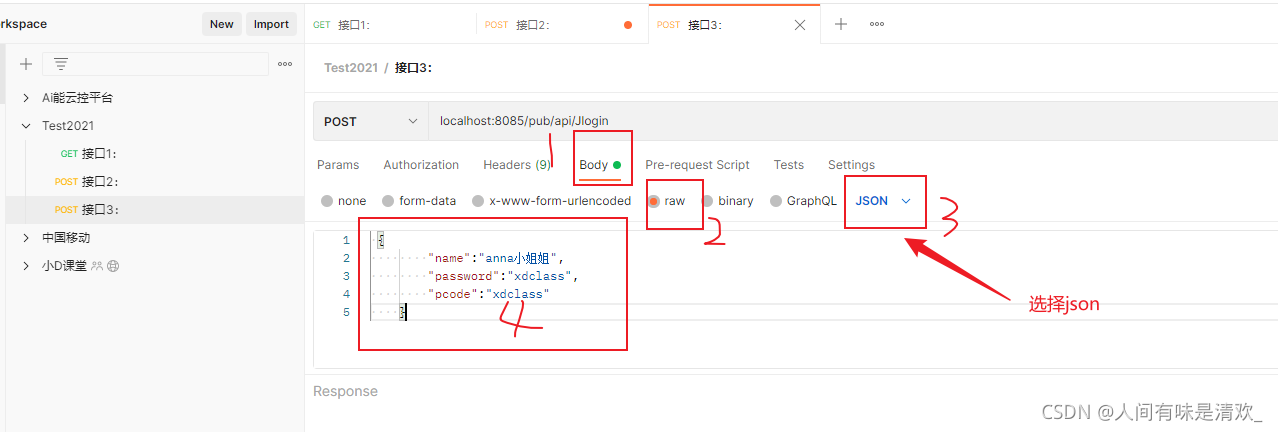Click line number 1 in editor gutter
1278x432 pixels.
[x=346, y=240]
